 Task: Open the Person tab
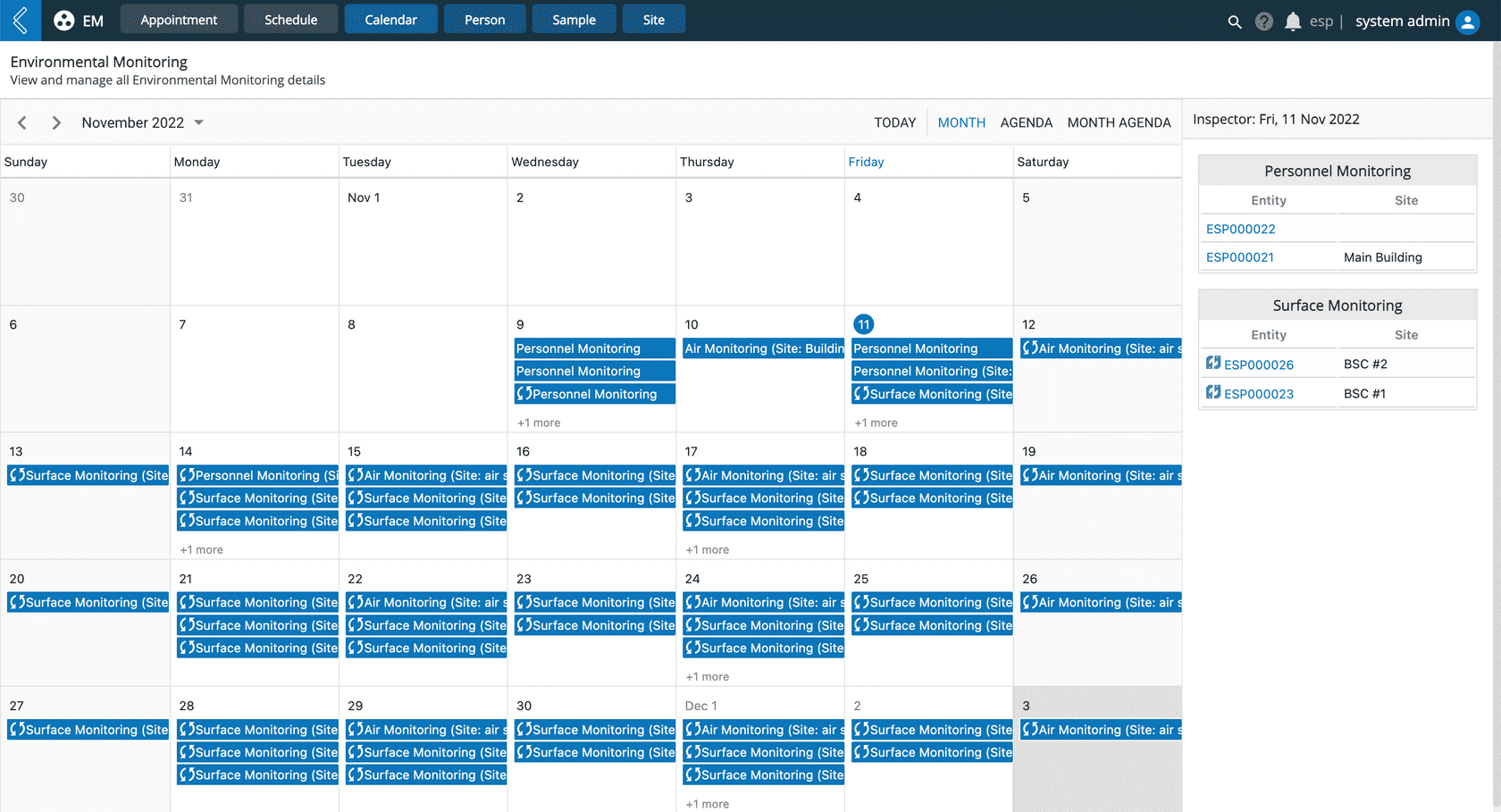[485, 20]
